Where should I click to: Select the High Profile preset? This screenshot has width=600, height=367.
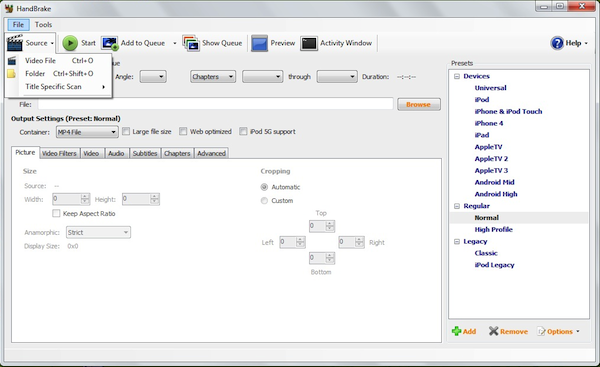coord(493,230)
